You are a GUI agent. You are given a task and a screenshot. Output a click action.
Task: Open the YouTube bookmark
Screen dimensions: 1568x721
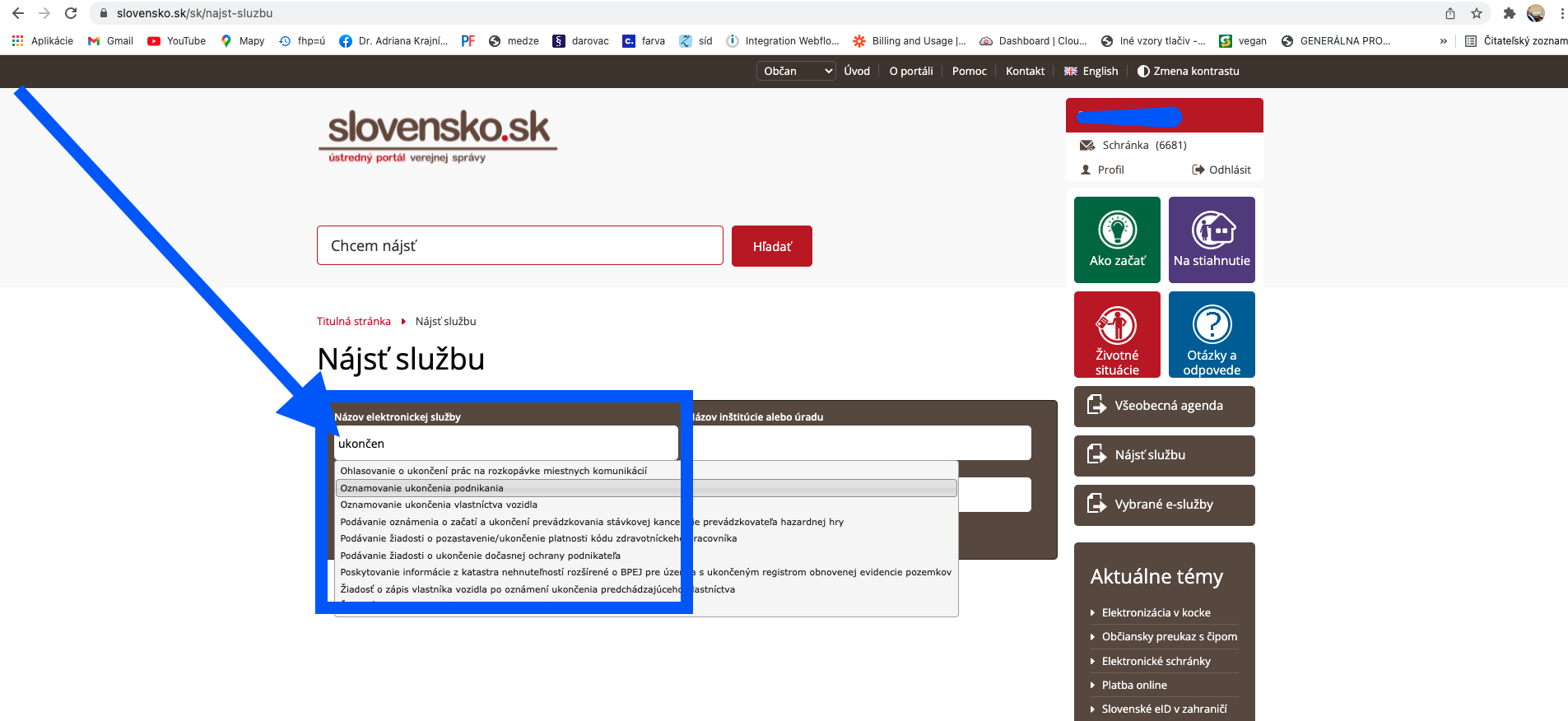(177, 41)
